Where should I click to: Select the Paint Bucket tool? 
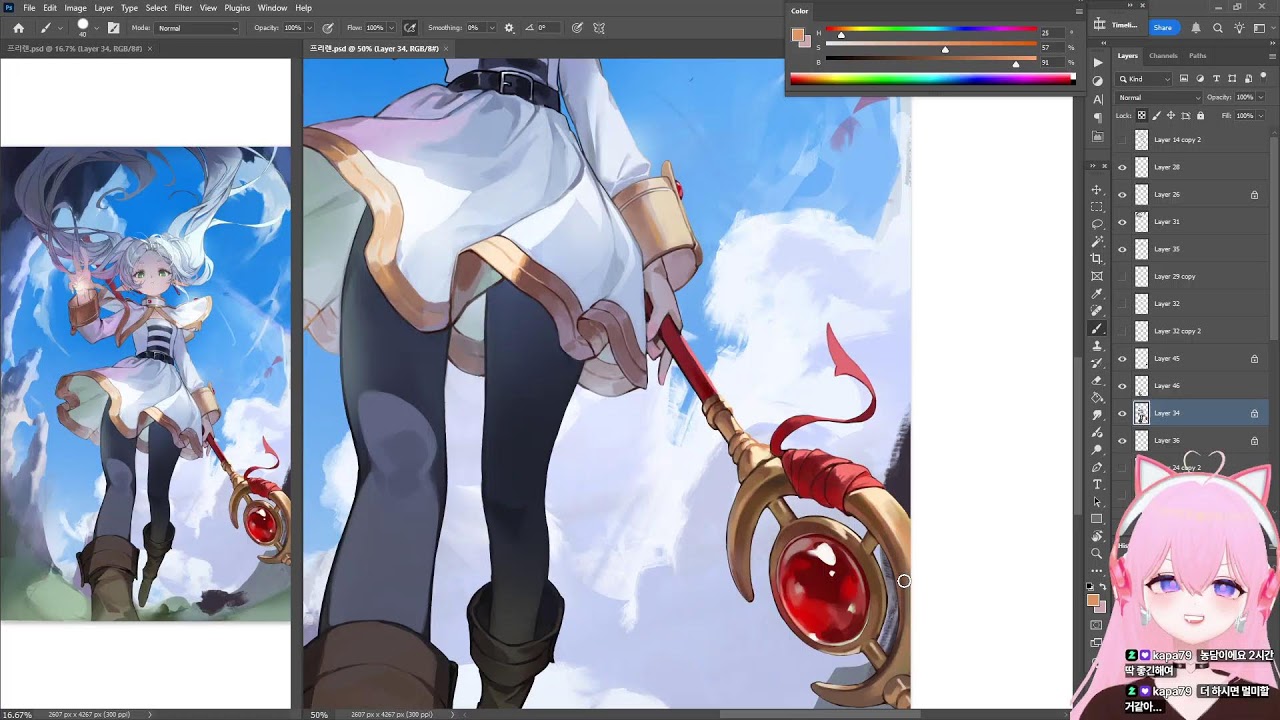click(1097, 397)
